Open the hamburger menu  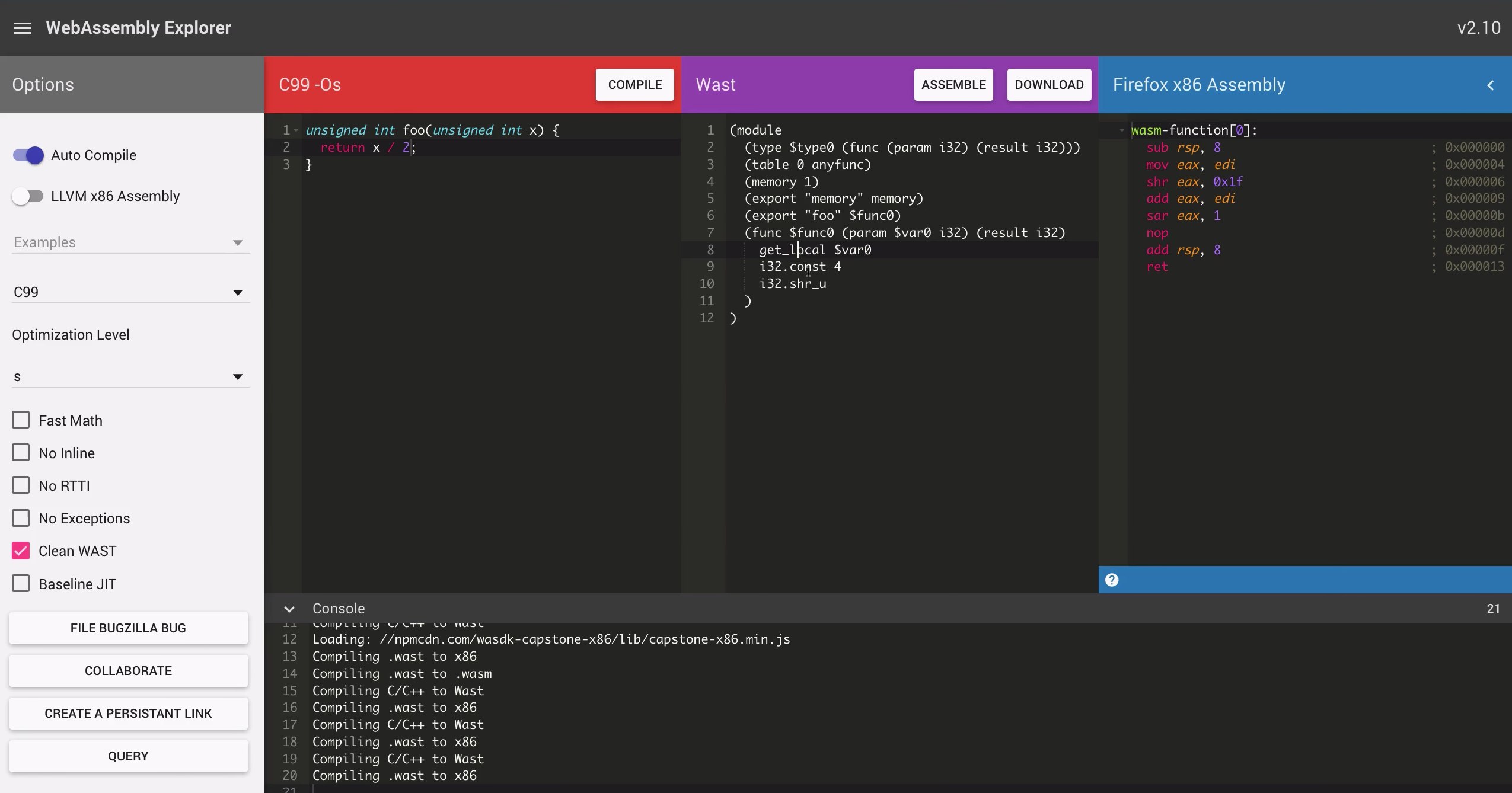[23, 28]
